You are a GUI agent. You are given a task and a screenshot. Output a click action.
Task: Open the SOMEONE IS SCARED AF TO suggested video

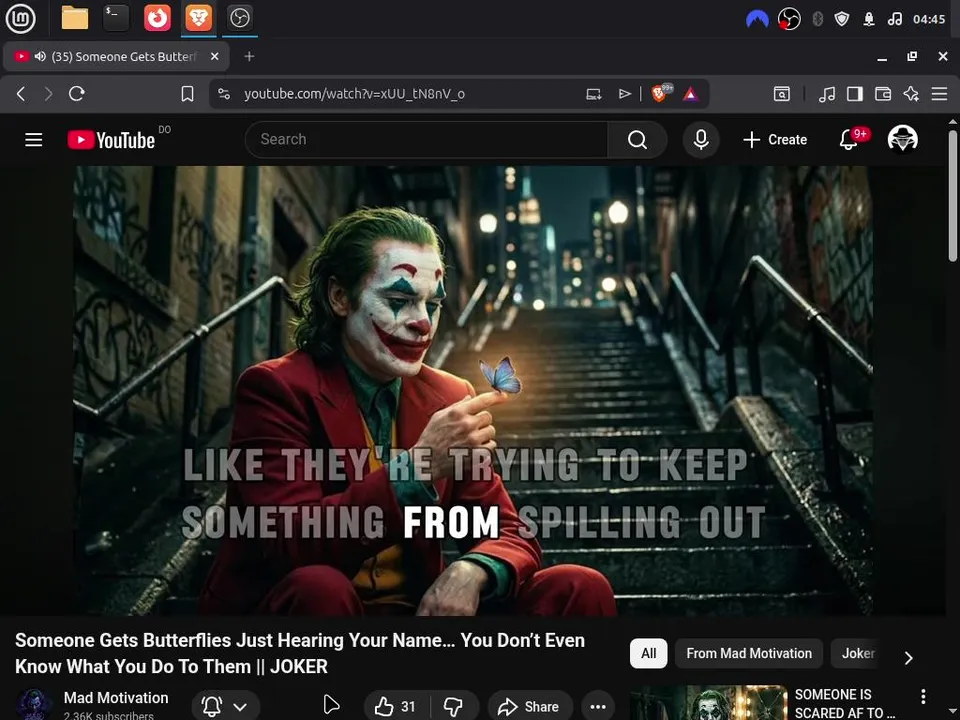[x=844, y=703]
